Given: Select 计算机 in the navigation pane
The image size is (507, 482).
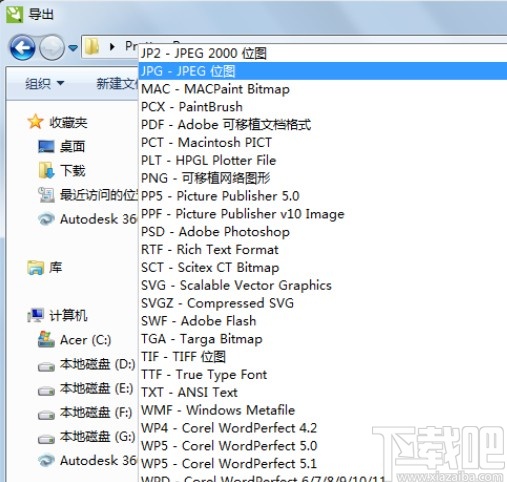Looking at the screenshot, I should pos(68,315).
